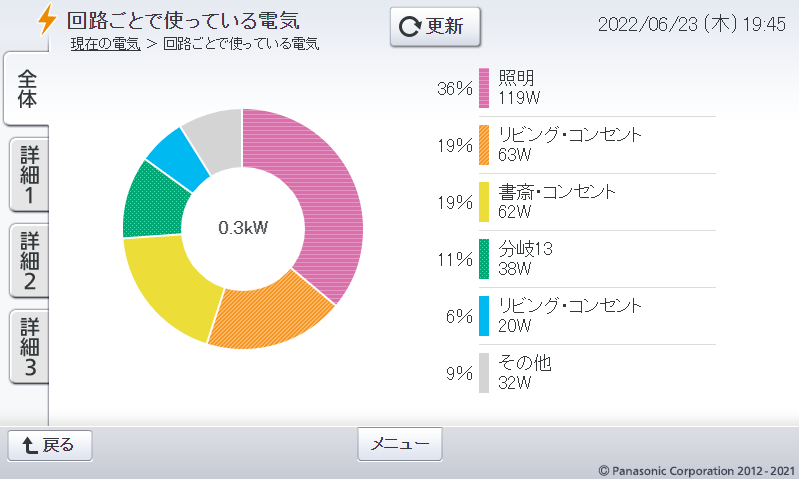
Task: Open the 詳細2 tab
Action: 29,261
